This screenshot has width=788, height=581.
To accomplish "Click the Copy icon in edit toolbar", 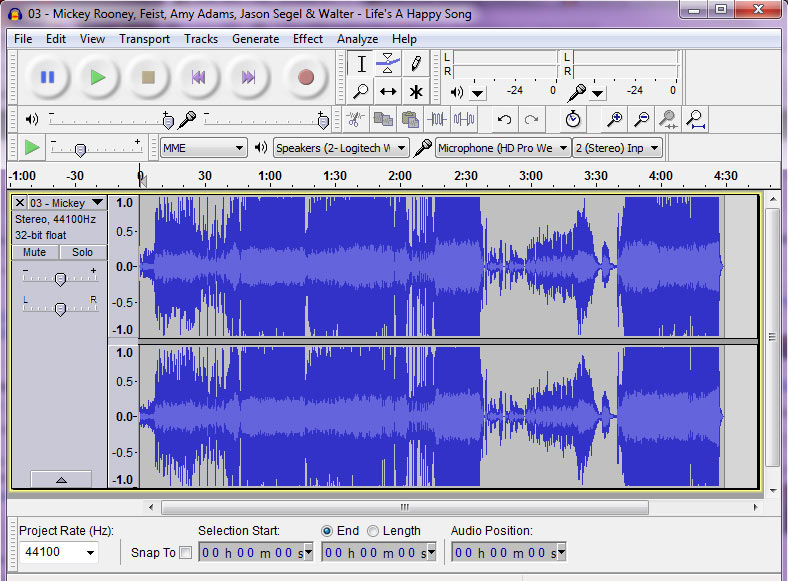I will click(383, 120).
